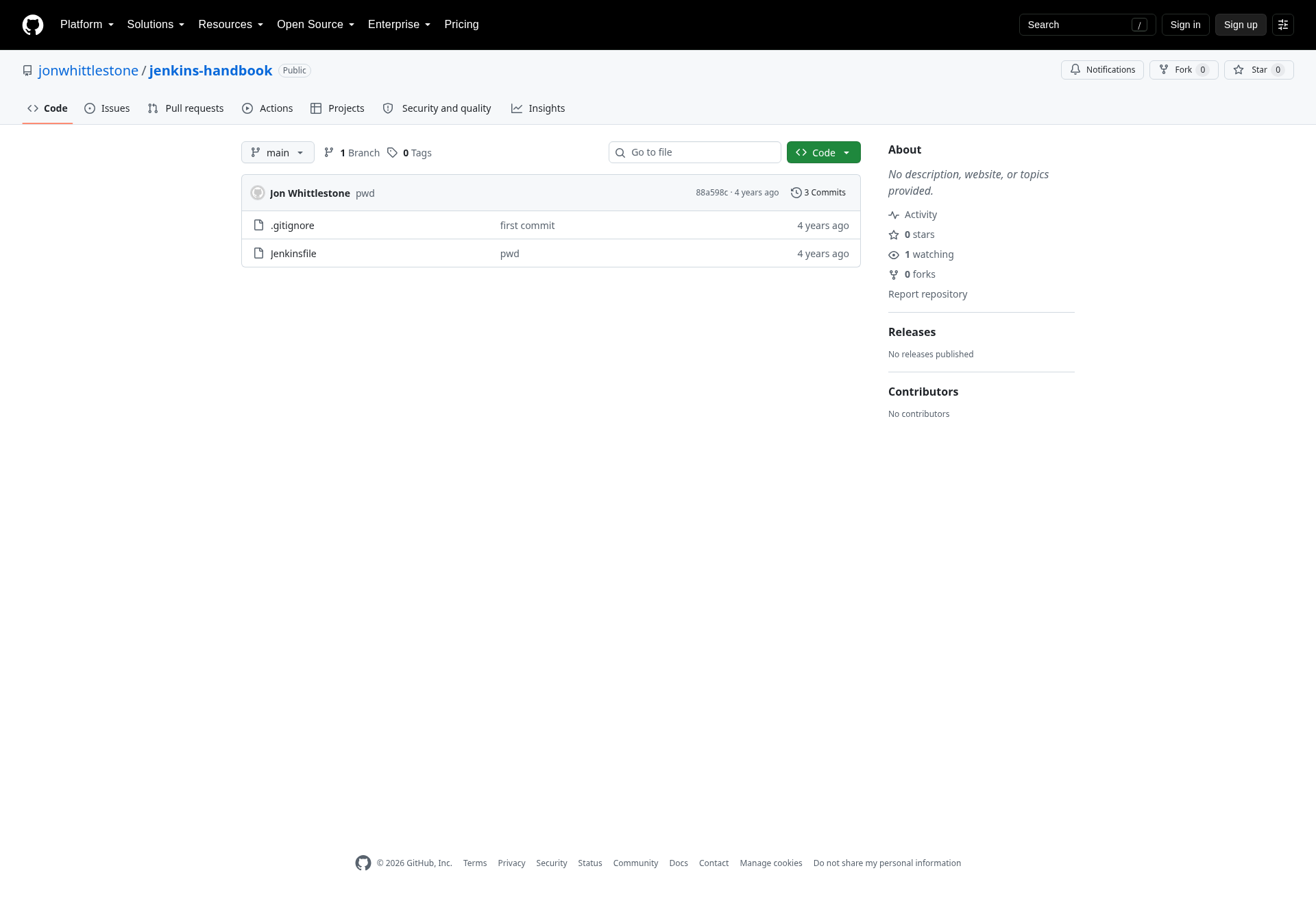Open the Insights tab
Image resolution: width=1316 pixels, height=899 pixels.
538,108
